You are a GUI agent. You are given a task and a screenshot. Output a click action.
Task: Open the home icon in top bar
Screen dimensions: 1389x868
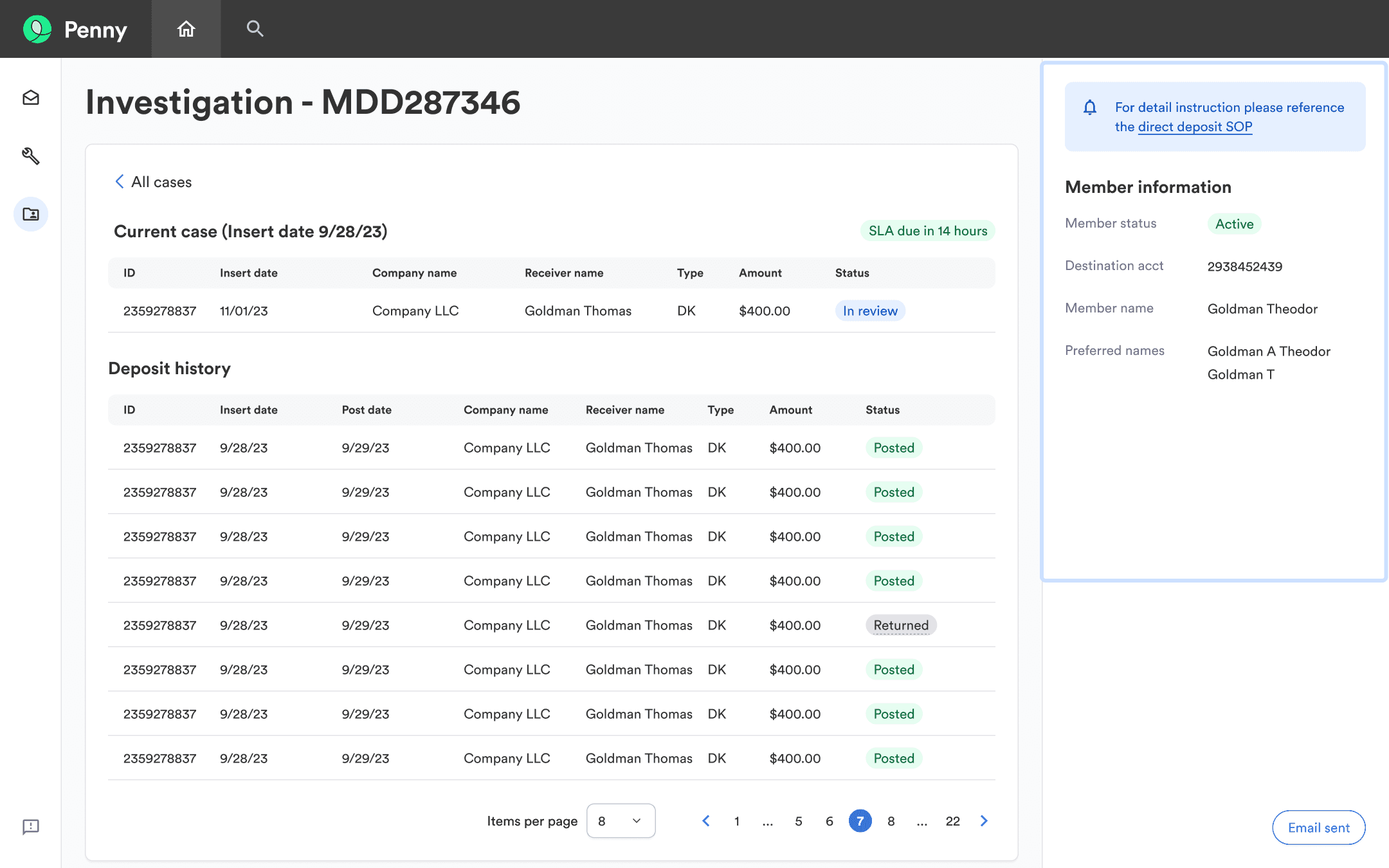pos(186,29)
